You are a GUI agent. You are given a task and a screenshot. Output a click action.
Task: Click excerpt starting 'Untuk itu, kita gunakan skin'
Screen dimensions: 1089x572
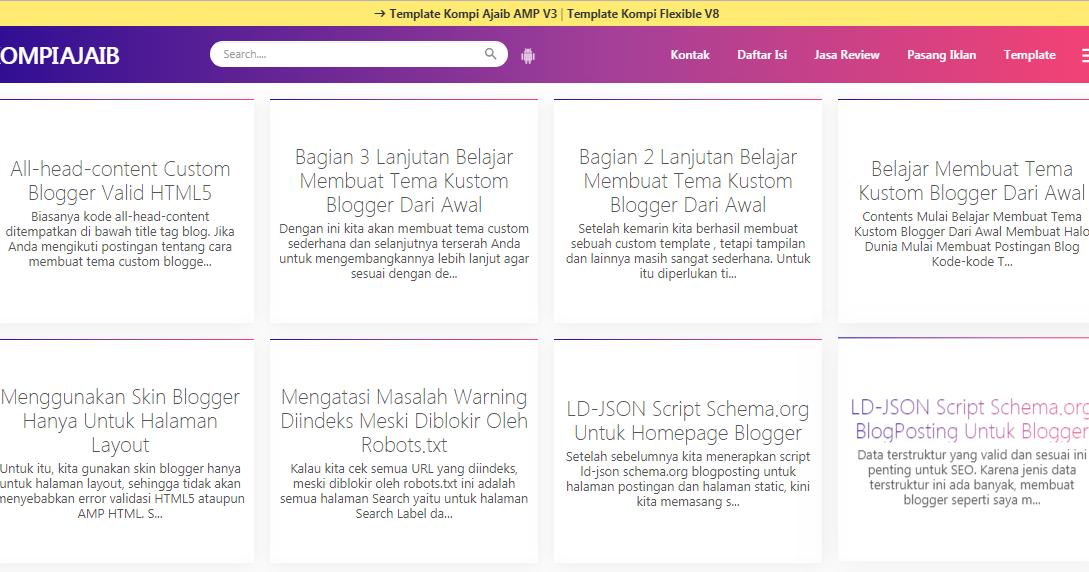120,491
